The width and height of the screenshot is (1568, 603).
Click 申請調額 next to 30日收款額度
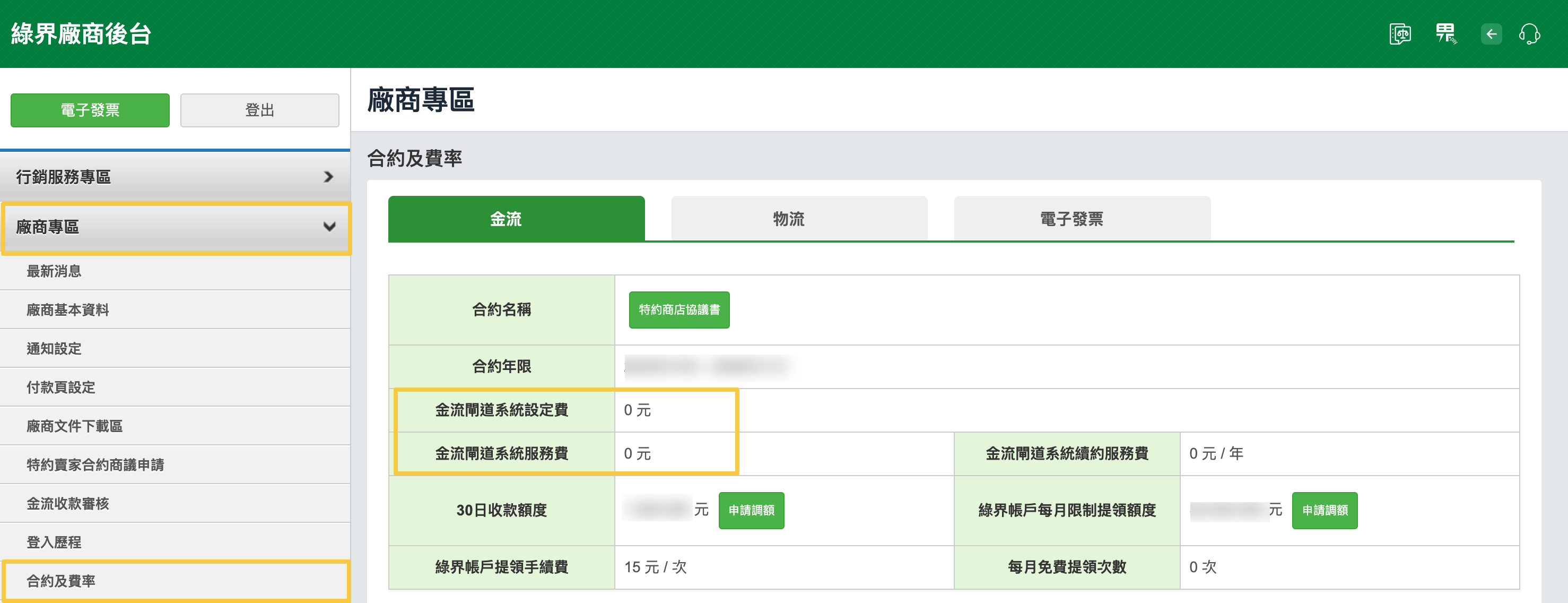point(751,510)
